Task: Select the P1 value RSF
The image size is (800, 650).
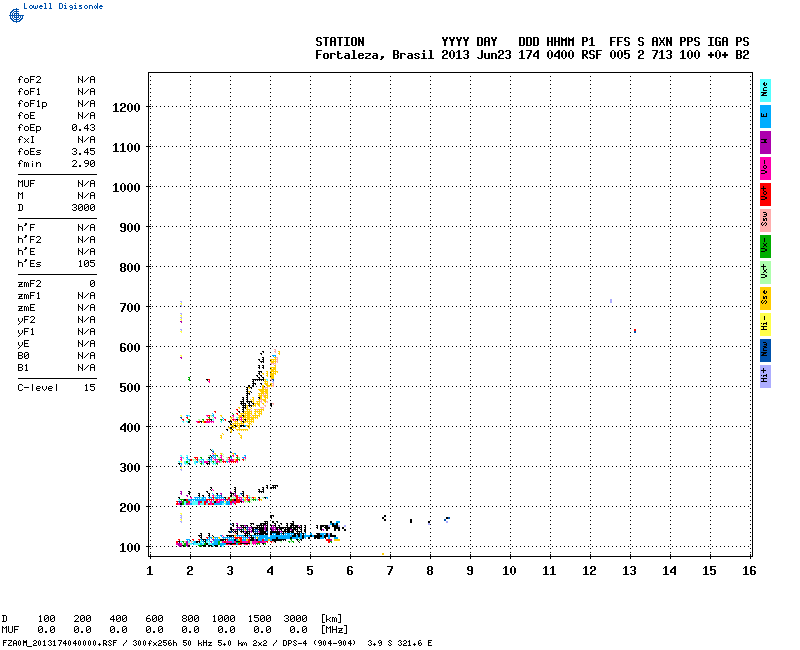Action: pos(591,55)
